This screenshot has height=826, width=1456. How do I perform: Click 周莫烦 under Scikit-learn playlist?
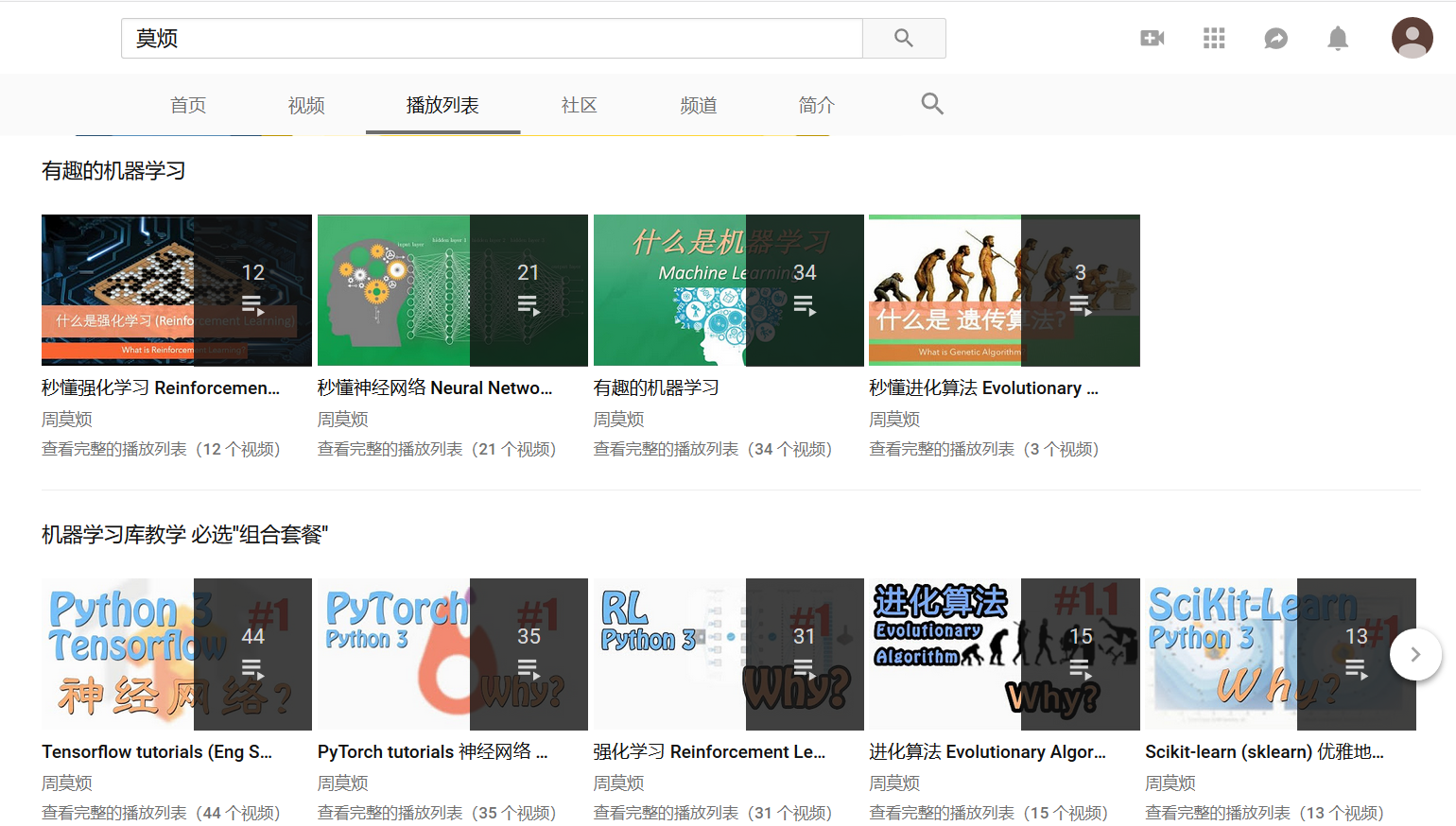(x=1171, y=783)
